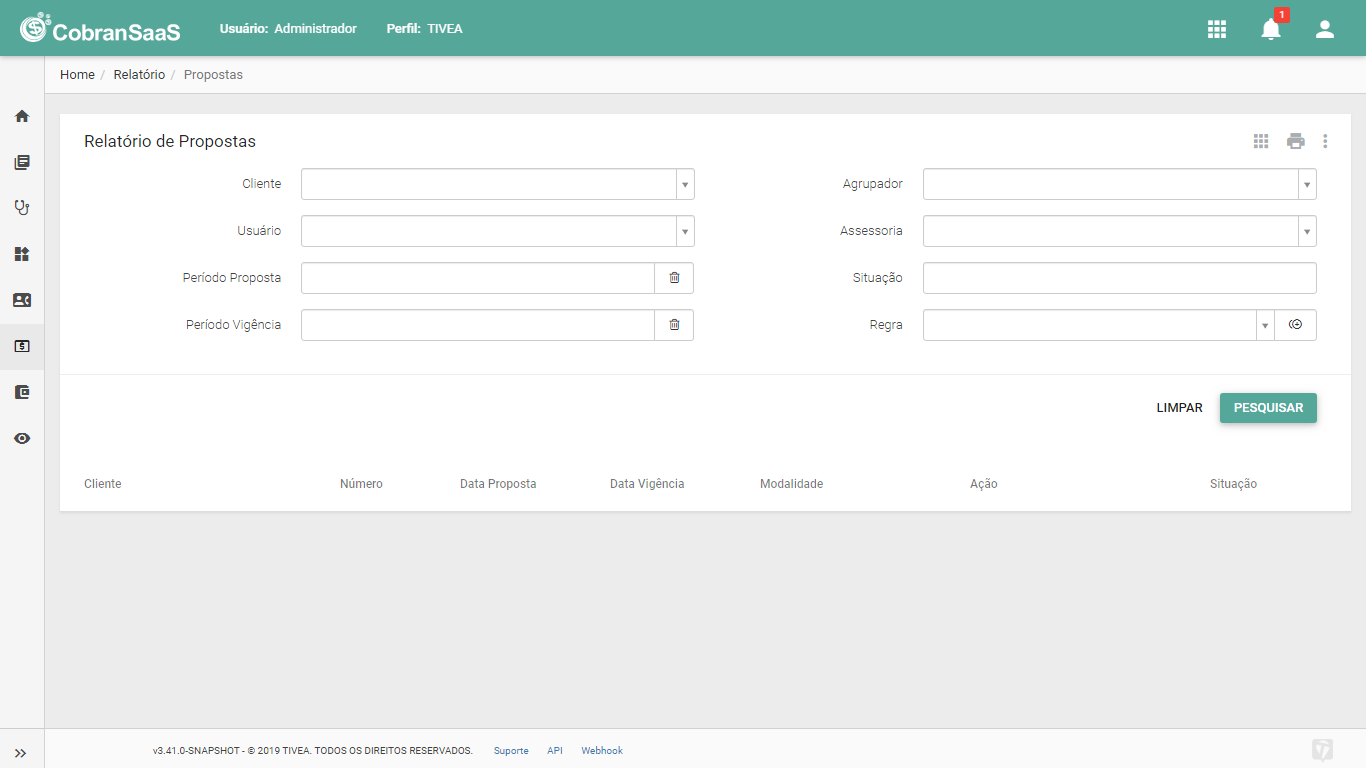The image size is (1366, 768).
Task: Clear Período Proposta with trash icon
Action: pos(674,278)
